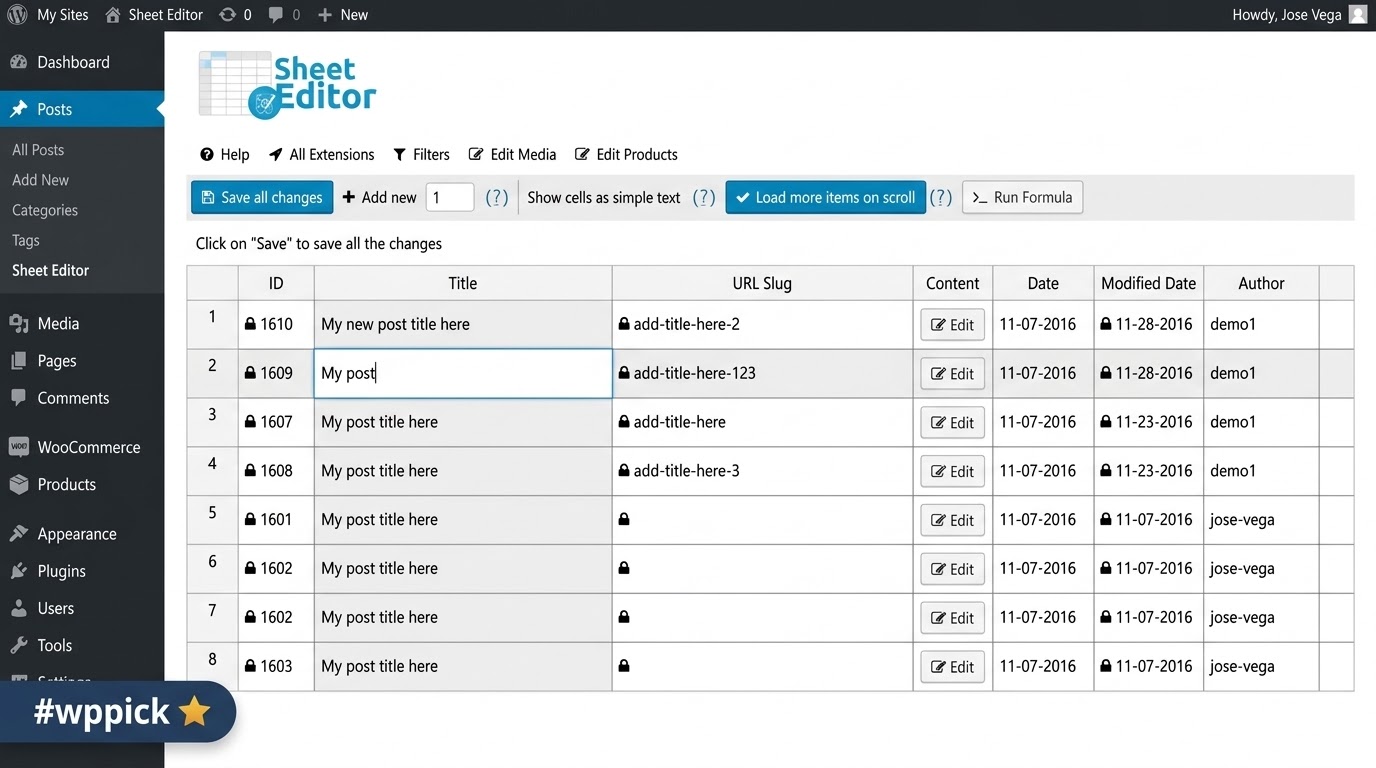Select slug cell 'add-title-here-3'

point(762,471)
